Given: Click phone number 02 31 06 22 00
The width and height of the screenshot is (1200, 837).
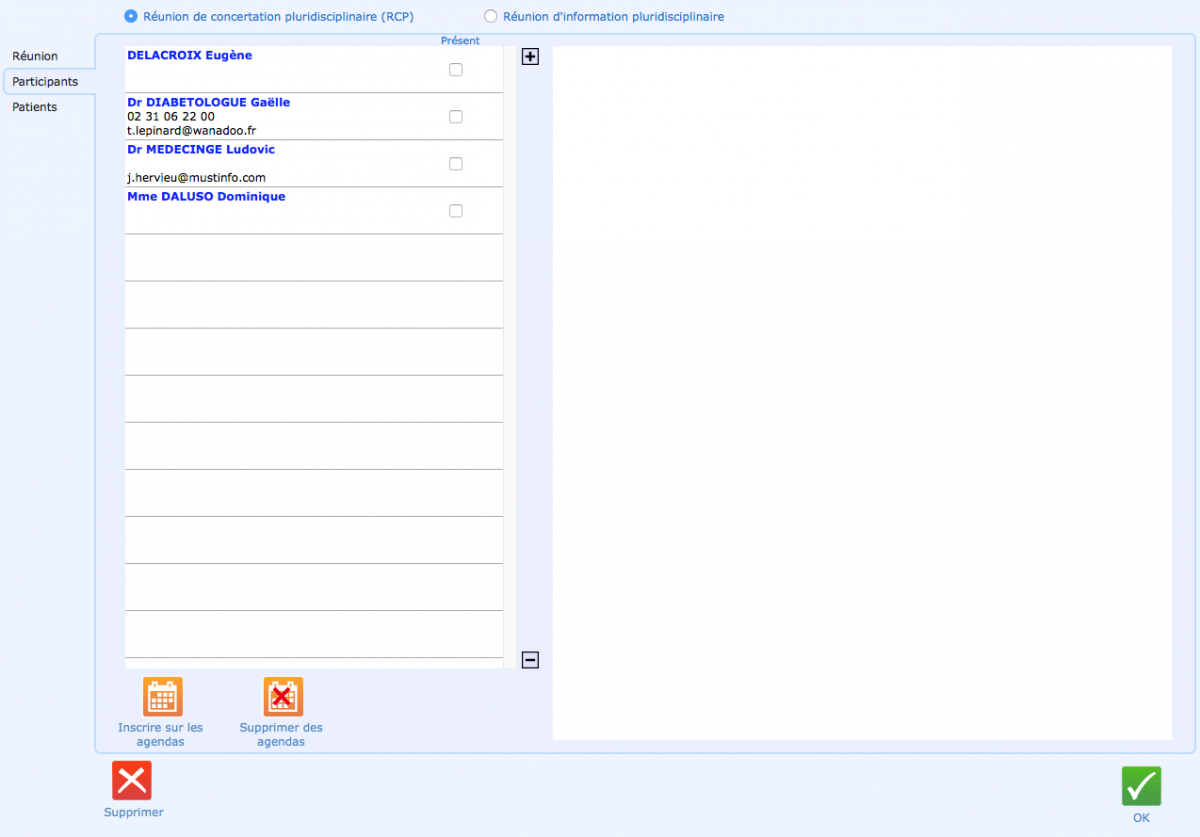Looking at the screenshot, I should 171,116.
